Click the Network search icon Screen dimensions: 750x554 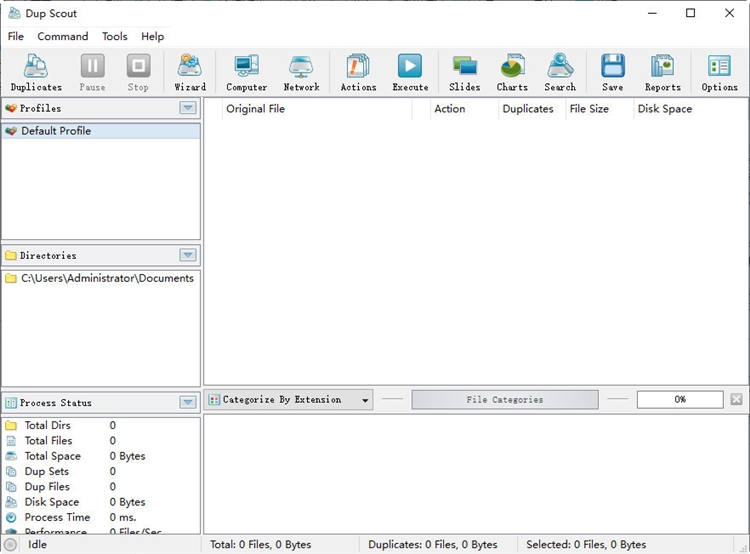[x=301, y=72]
